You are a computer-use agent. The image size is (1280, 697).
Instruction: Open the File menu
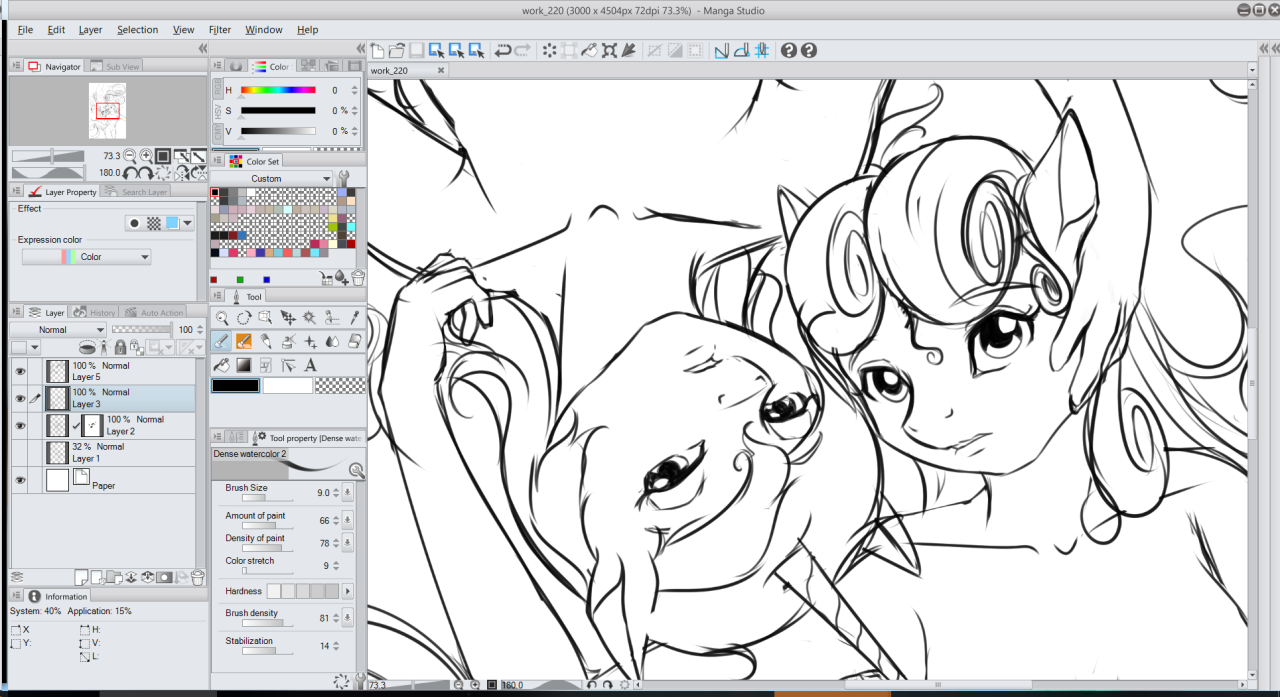click(25, 30)
